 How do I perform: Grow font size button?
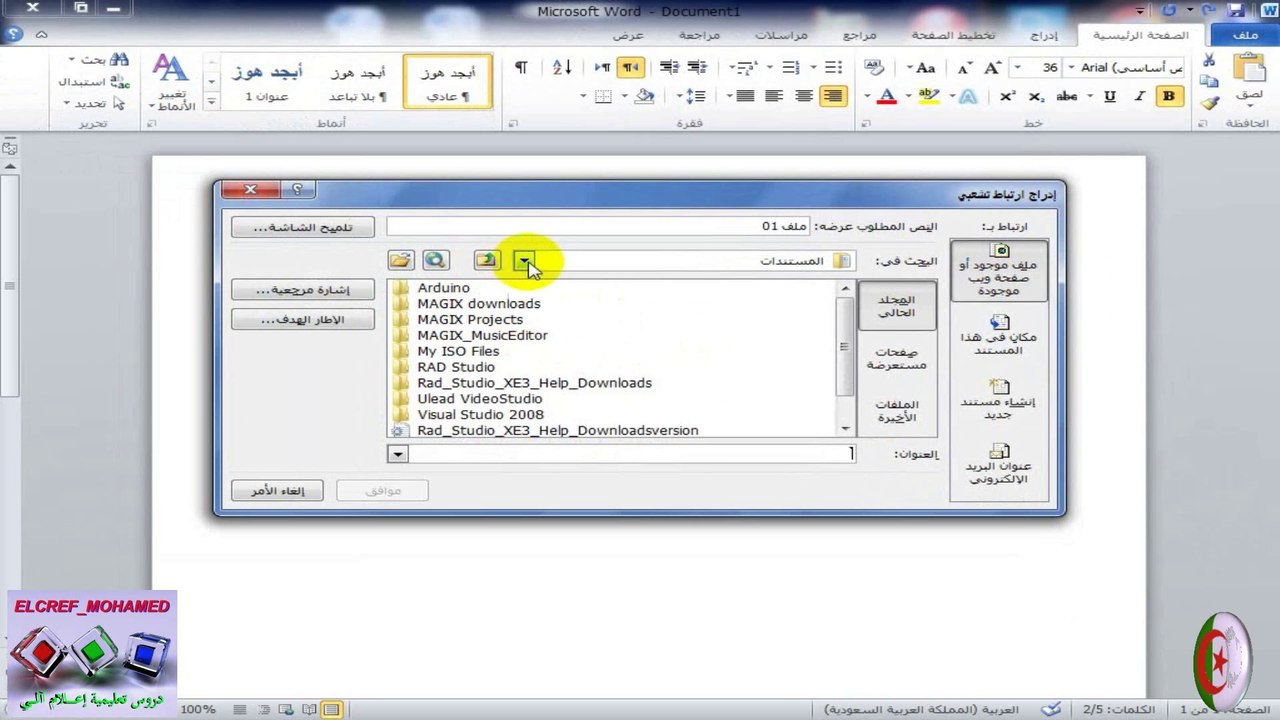[992, 68]
